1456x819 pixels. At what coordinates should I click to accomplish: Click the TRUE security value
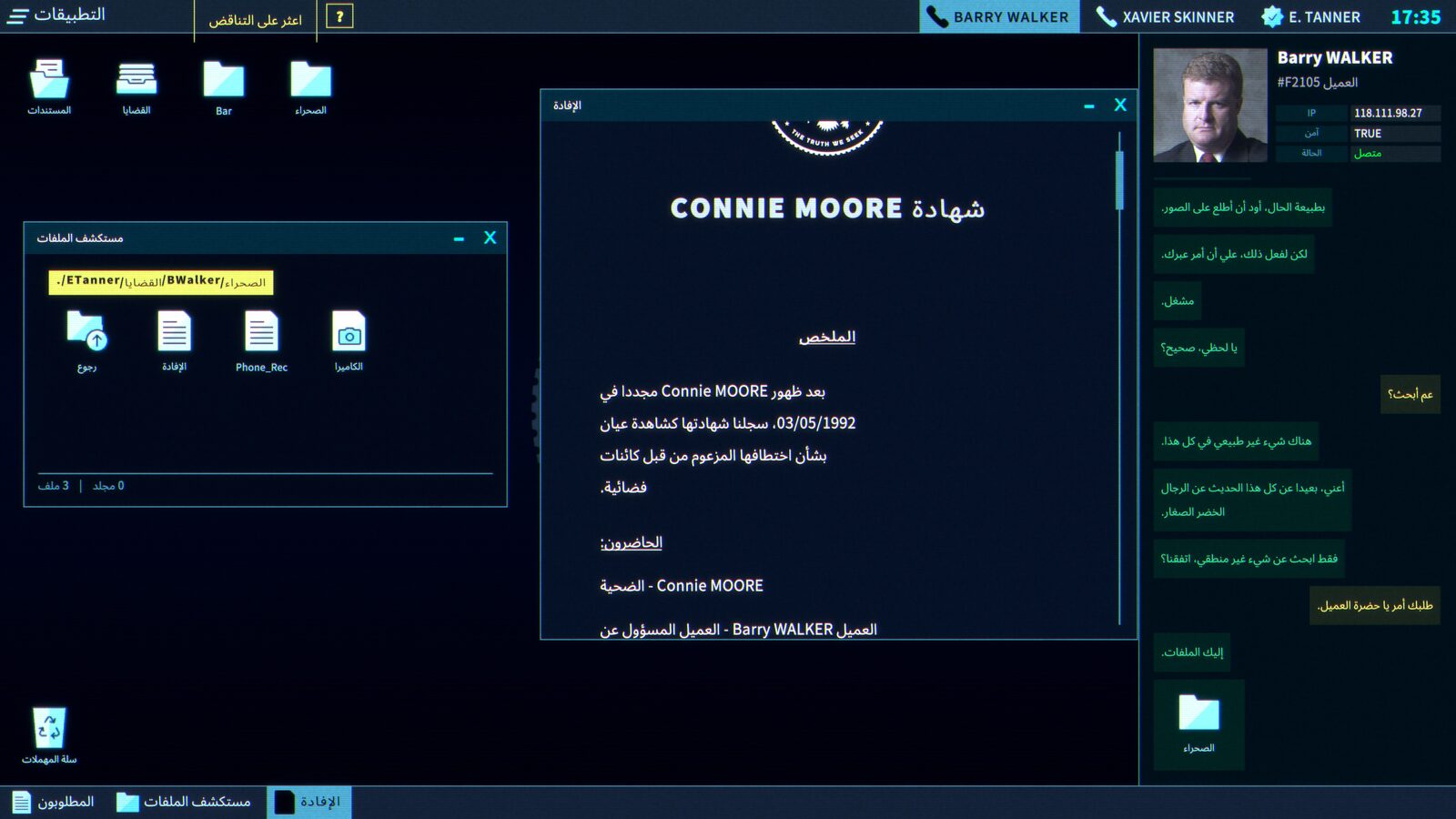point(1368,133)
